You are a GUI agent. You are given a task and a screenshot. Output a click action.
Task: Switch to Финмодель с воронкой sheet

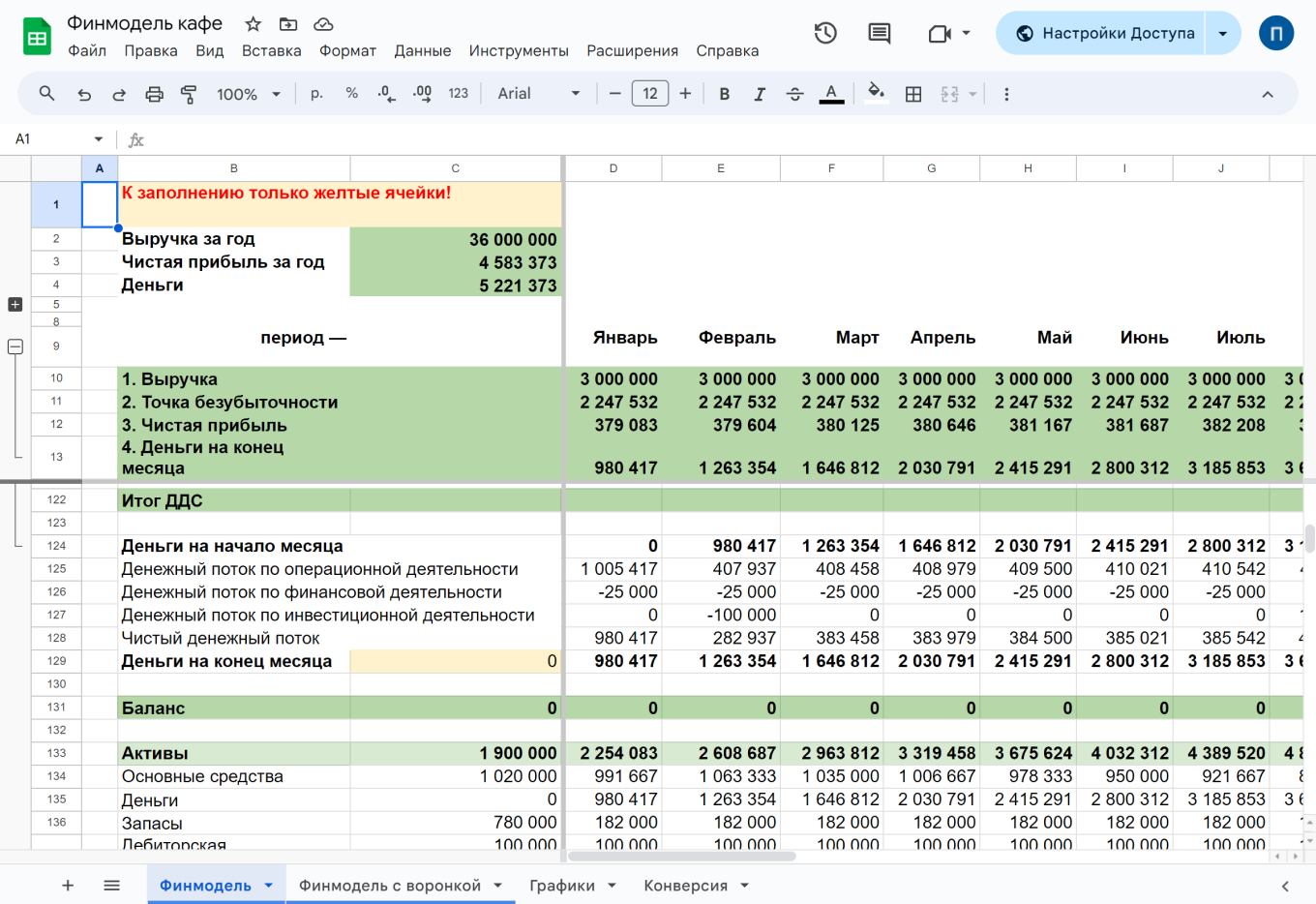(x=390, y=886)
